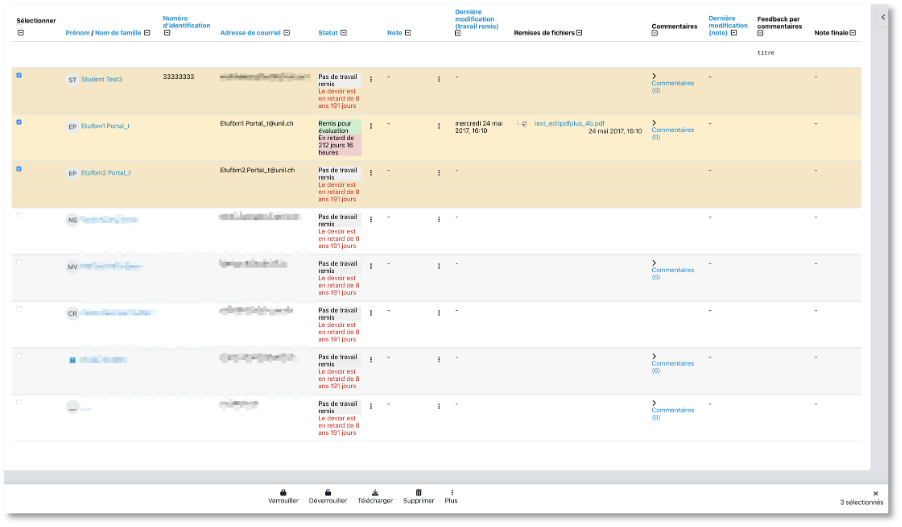Sort by the Nom de famille header

[118, 33]
